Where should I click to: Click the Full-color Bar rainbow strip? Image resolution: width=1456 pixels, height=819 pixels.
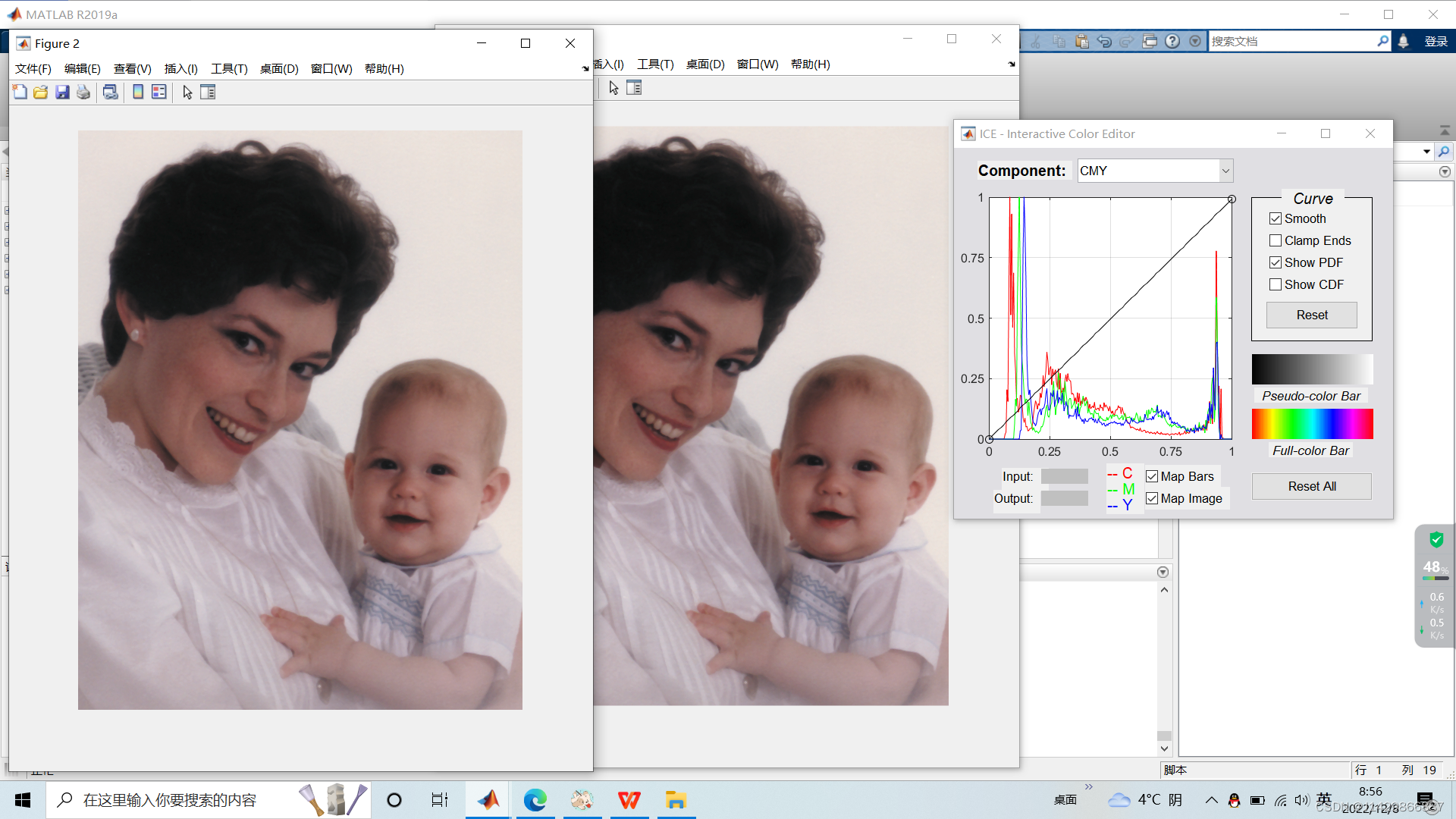[1312, 424]
